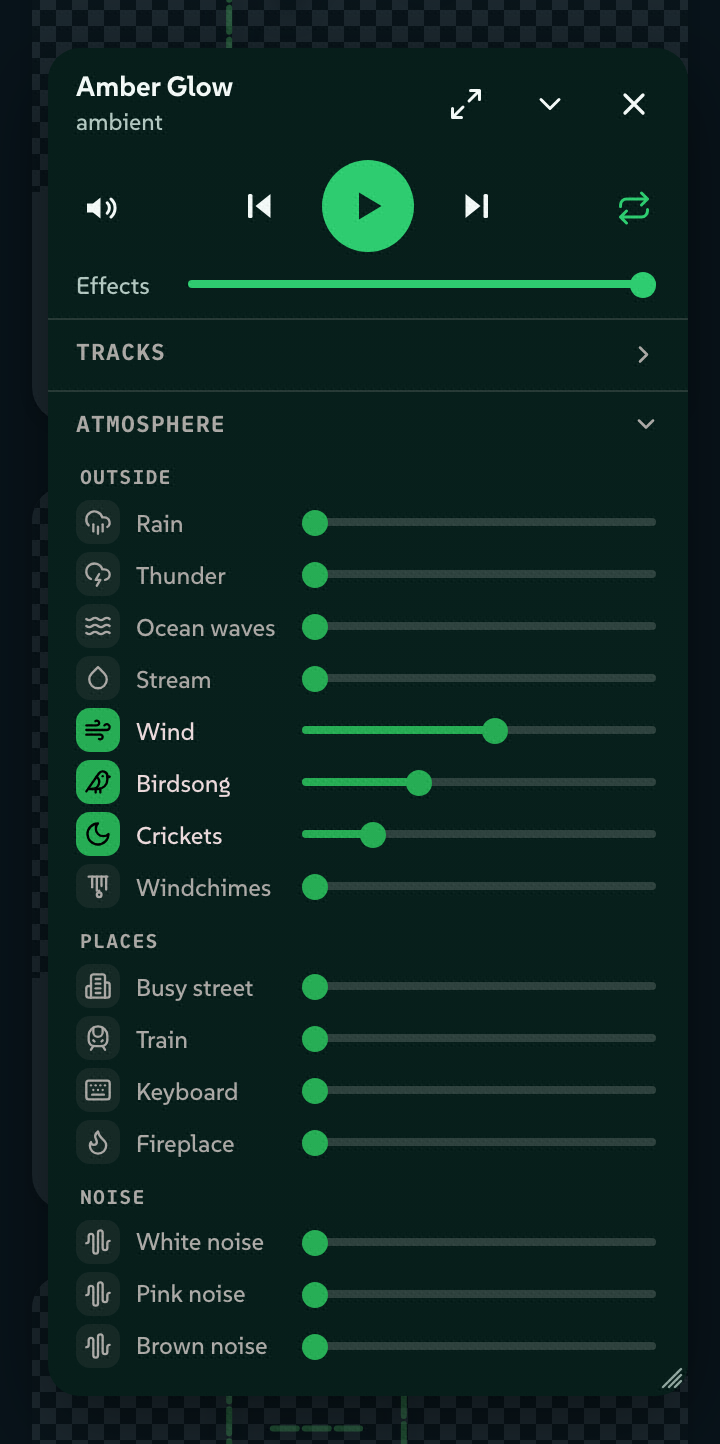The width and height of the screenshot is (720, 1444).
Task: Set Thunder volume on its slider track
Action: pos(479,574)
